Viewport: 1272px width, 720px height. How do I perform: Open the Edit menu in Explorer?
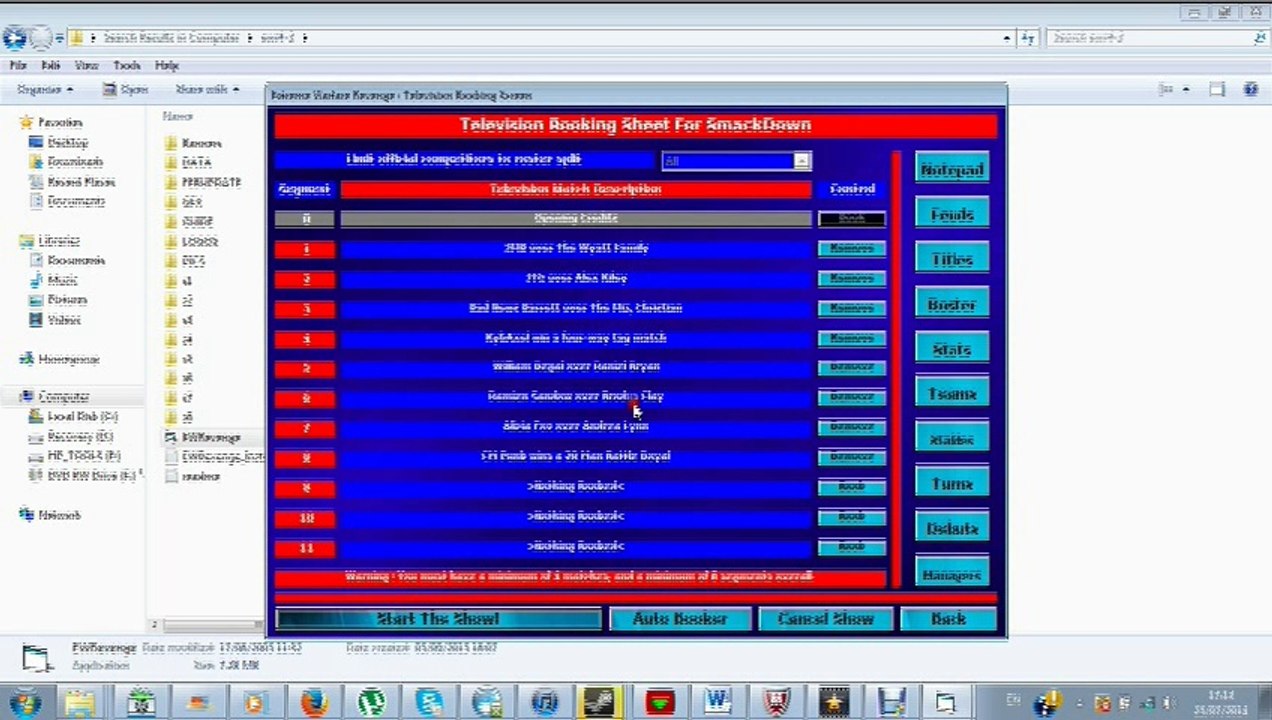click(x=51, y=65)
